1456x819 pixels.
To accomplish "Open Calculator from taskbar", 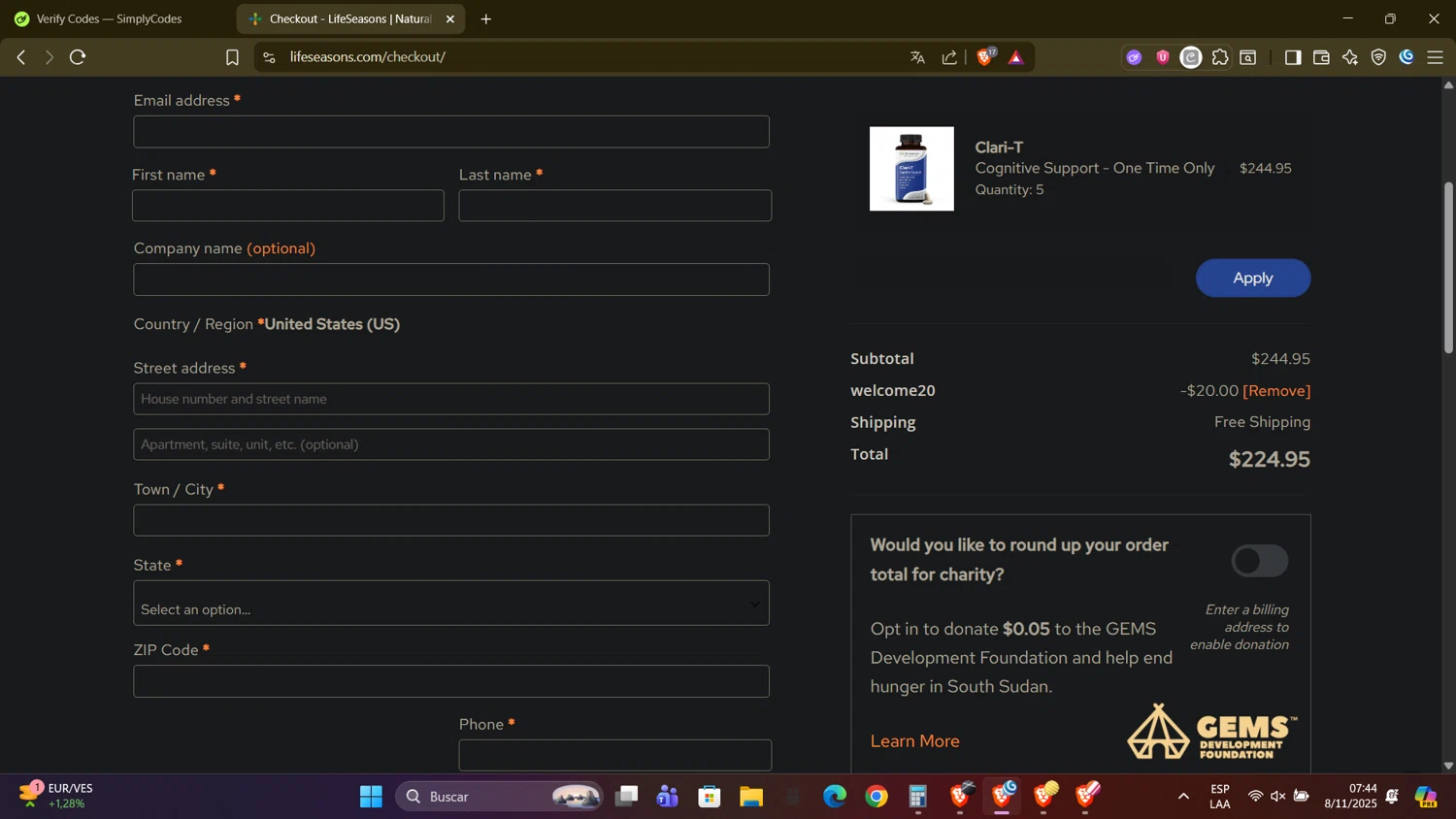I will click(918, 797).
